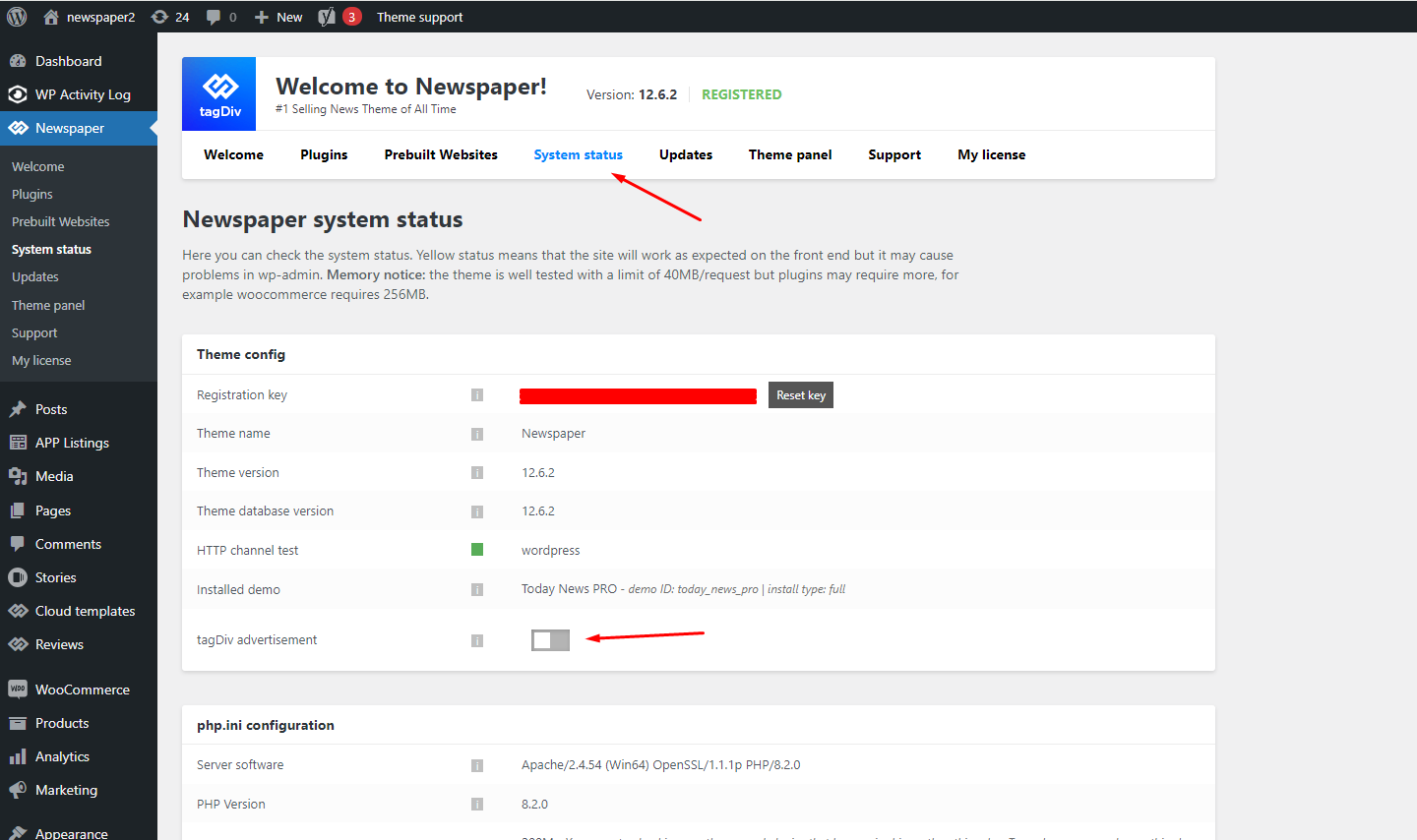
Task: Click the HTTP channel test wordpress value
Action: [x=551, y=550]
